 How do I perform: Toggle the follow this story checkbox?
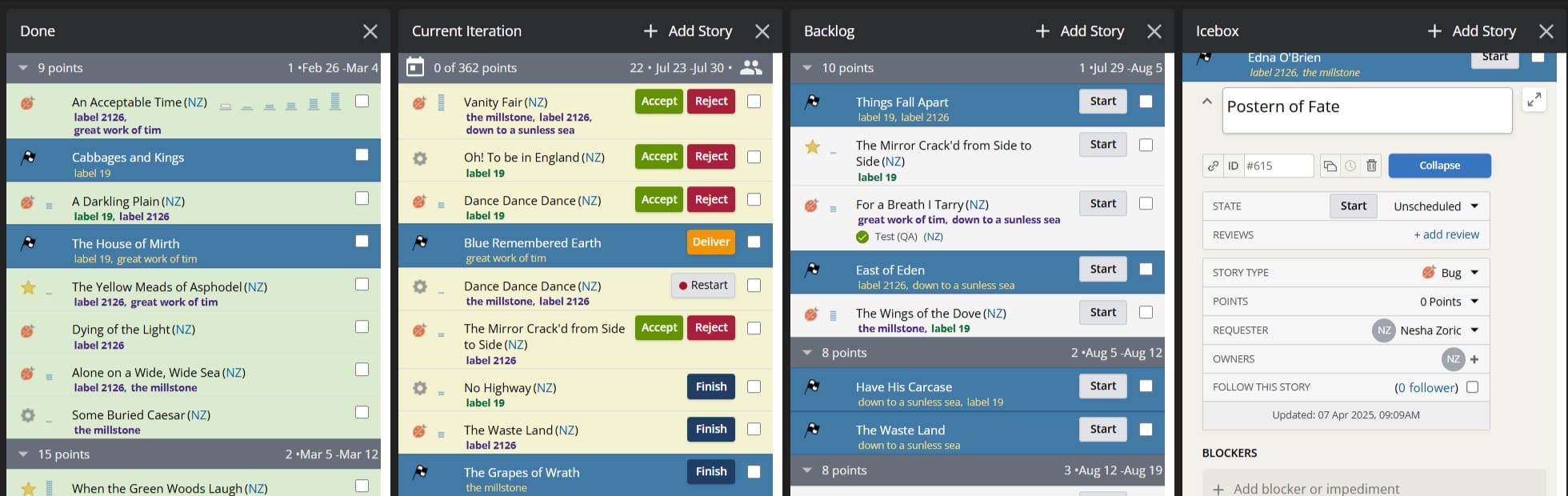1473,387
